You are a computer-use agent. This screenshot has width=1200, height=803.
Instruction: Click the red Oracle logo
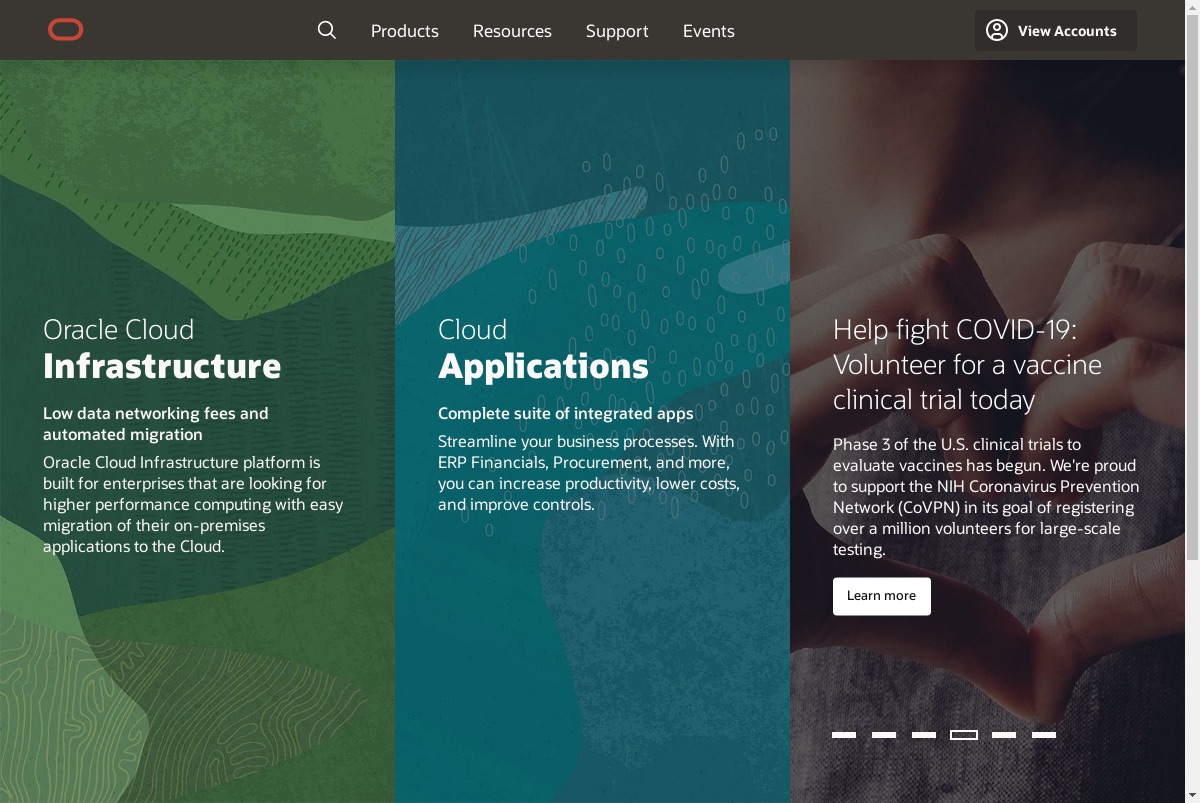click(x=66, y=30)
